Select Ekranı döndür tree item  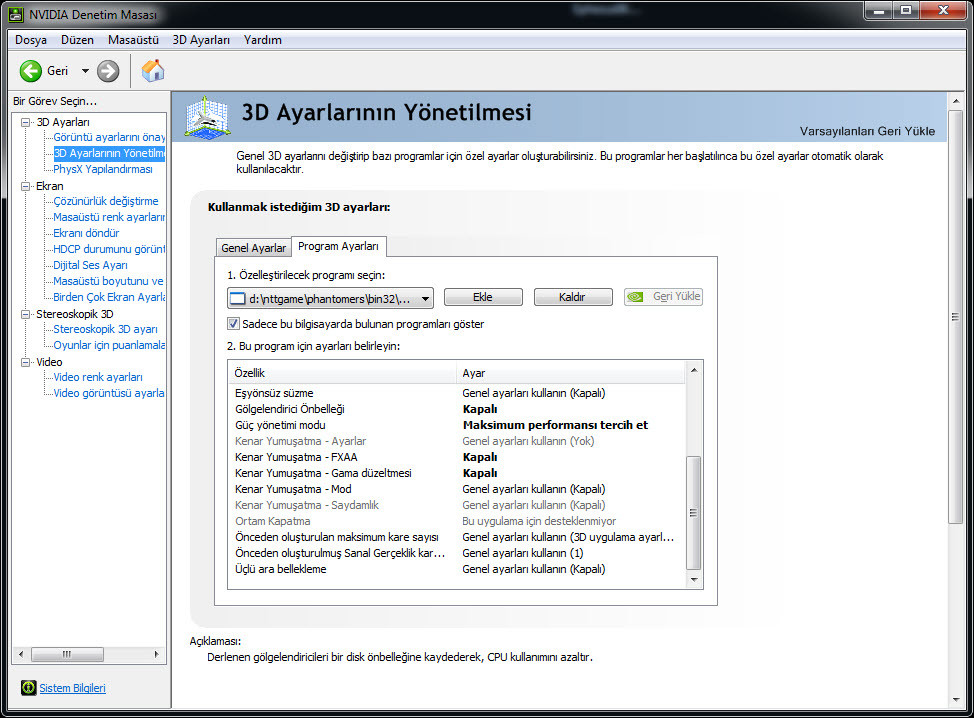86,233
